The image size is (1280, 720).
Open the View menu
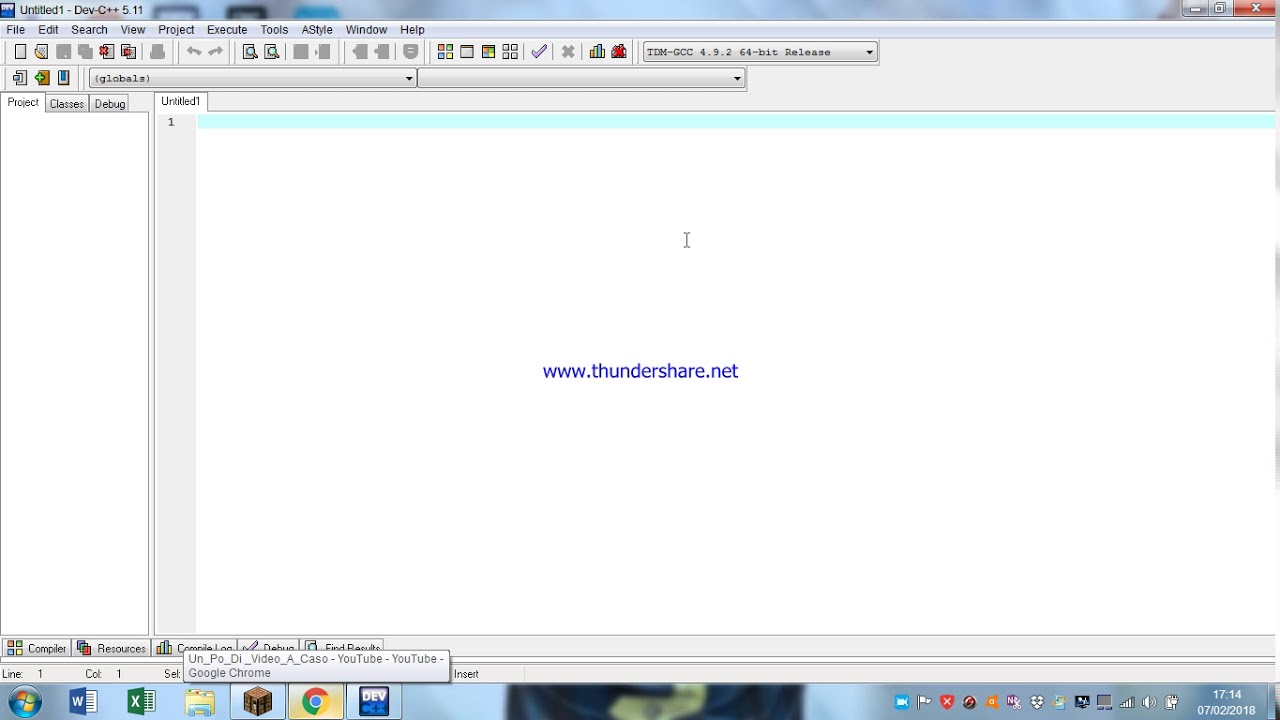click(133, 30)
